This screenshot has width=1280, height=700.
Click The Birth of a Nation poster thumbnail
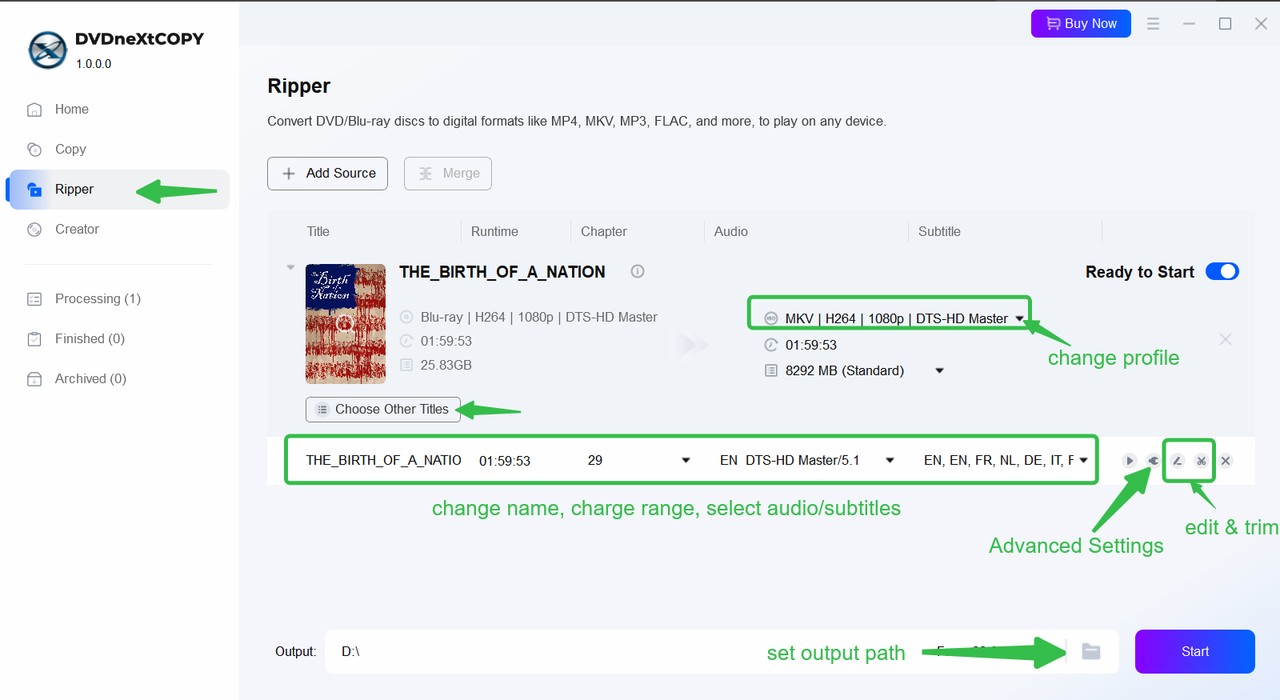pyautogui.click(x=345, y=324)
